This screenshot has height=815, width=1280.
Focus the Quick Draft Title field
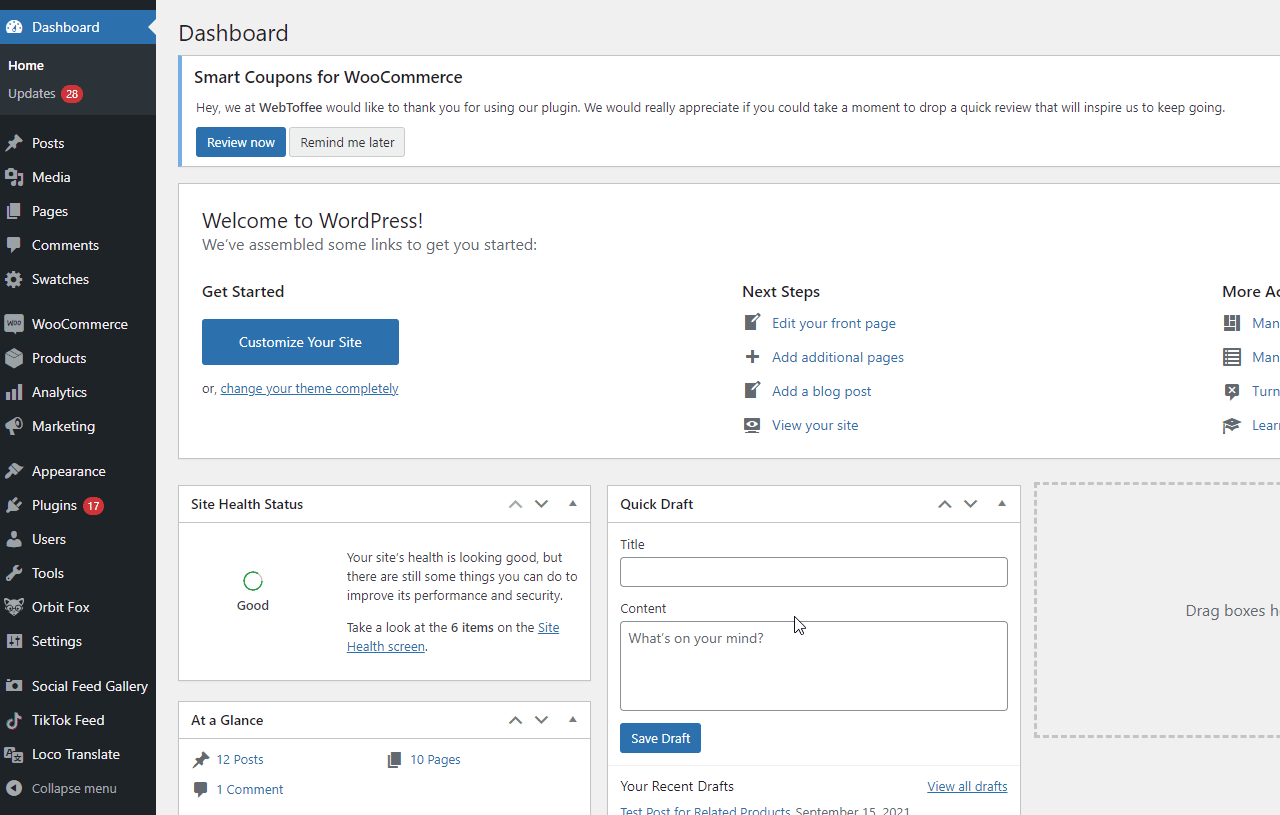[814, 572]
